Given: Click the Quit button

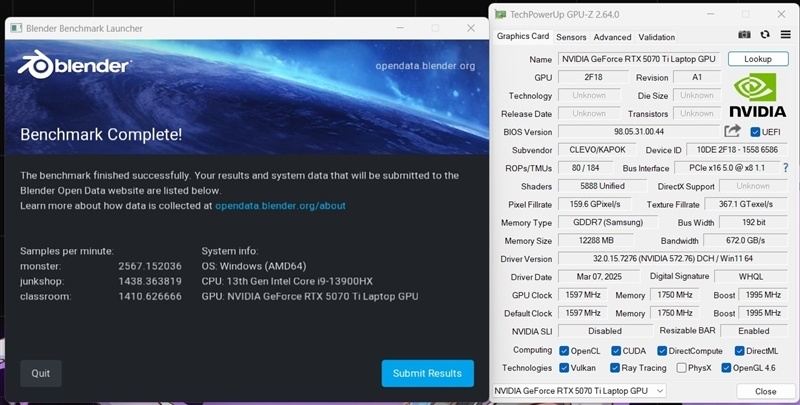Looking at the screenshot, I should coord(41,373).
